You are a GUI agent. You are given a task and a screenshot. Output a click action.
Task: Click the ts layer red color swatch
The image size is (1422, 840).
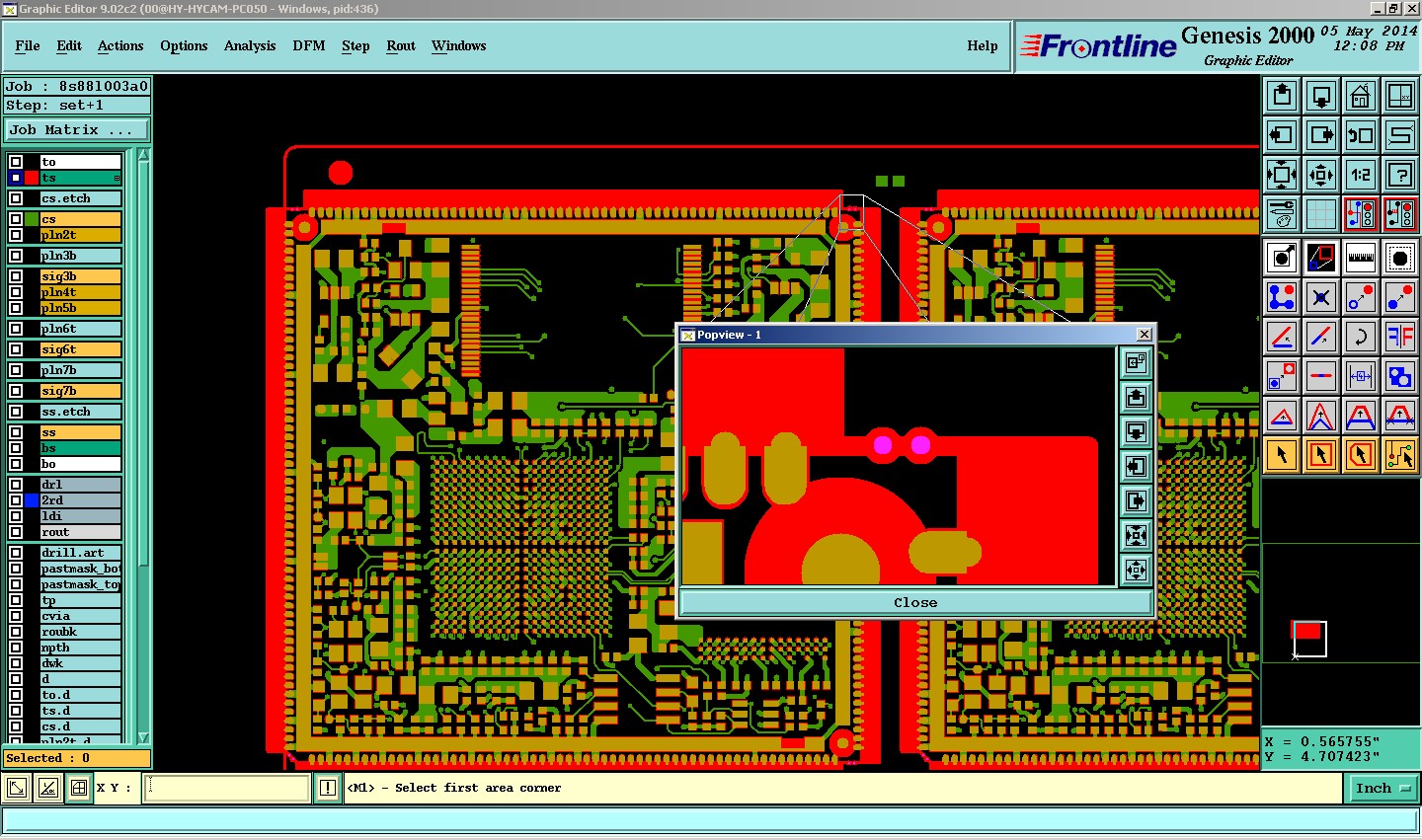33,178
